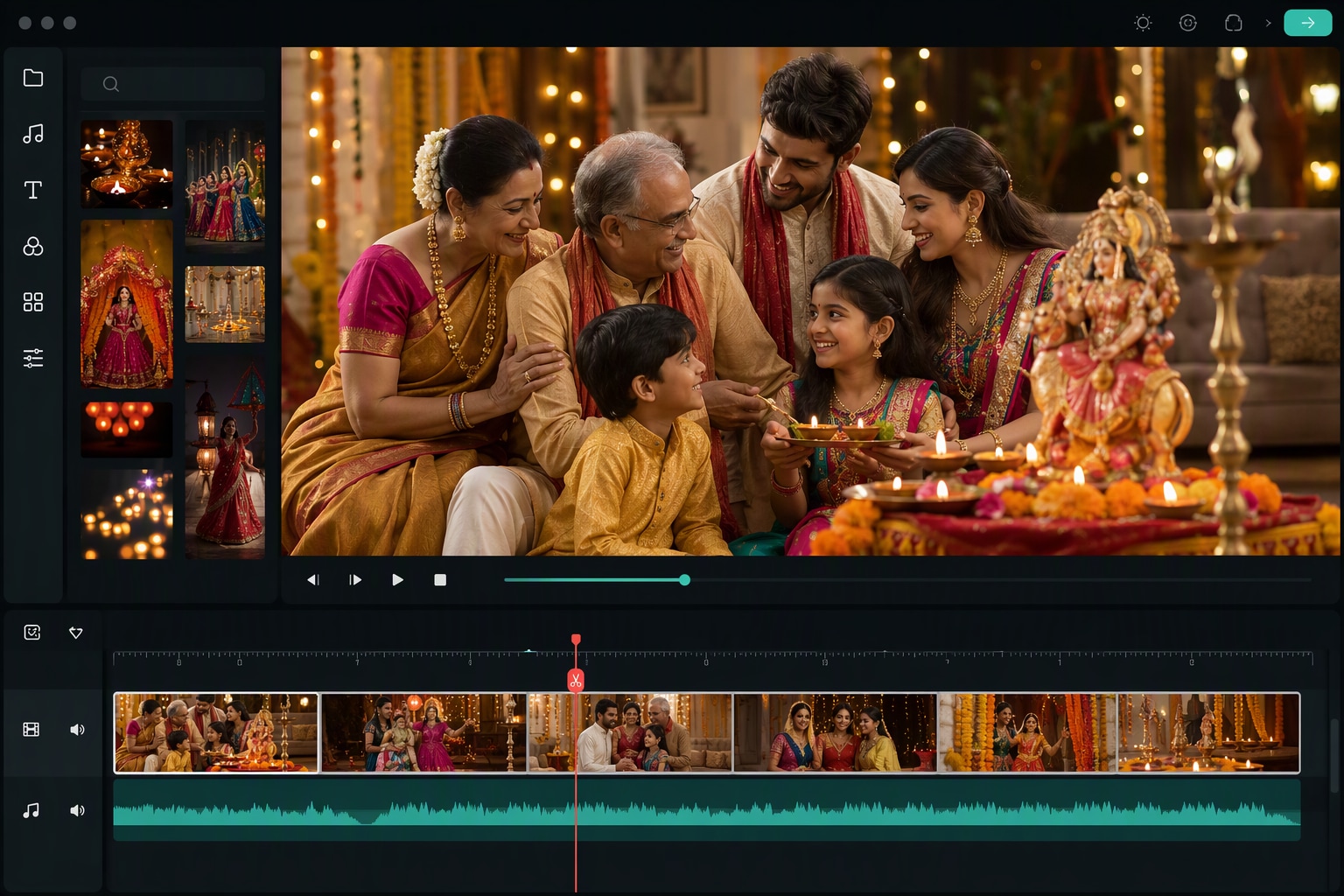Open the adjustment sliders panel

click(33, 358)
